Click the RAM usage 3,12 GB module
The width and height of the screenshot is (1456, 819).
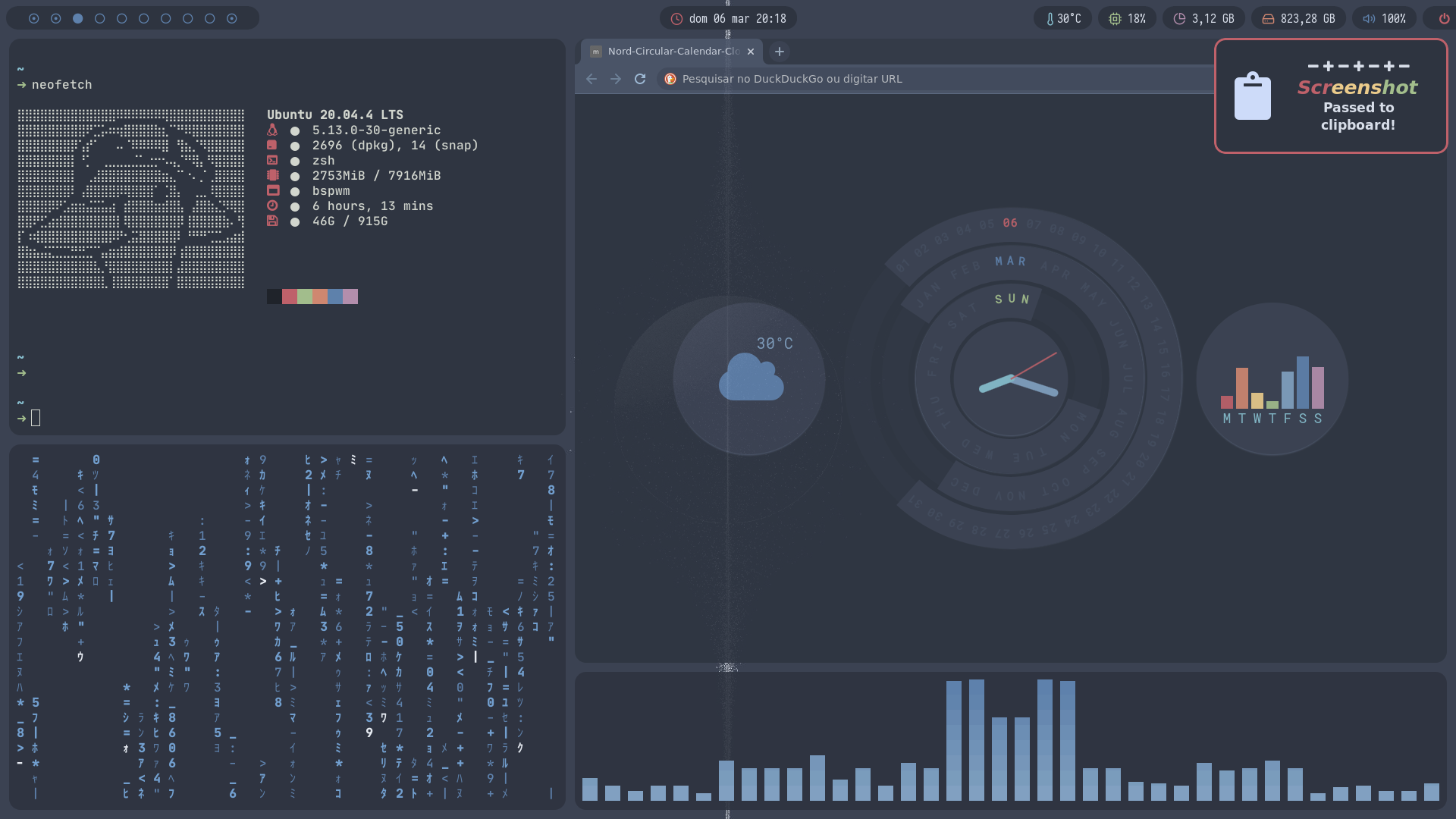[x=1203, y=18]
